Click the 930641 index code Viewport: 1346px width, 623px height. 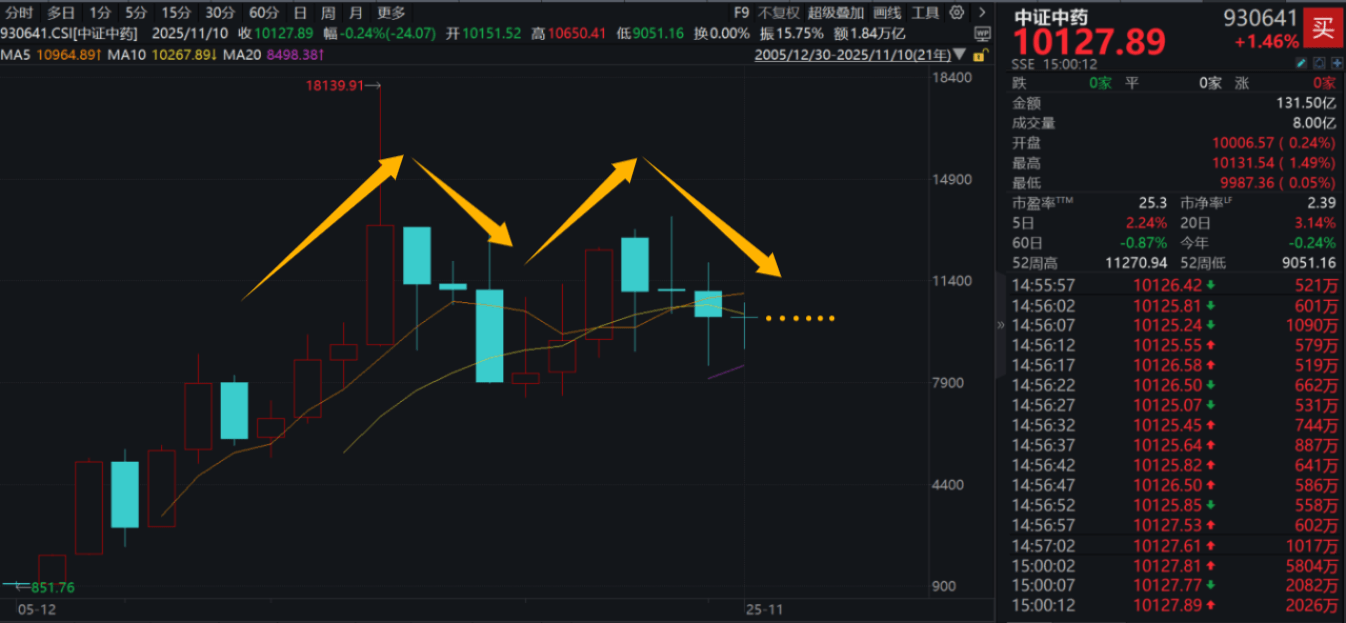pos(1262,17)
